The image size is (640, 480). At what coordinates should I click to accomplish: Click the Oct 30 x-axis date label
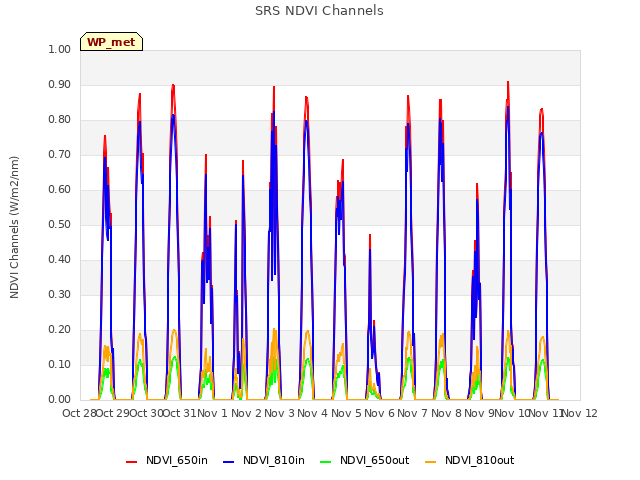tap(146, 413)
